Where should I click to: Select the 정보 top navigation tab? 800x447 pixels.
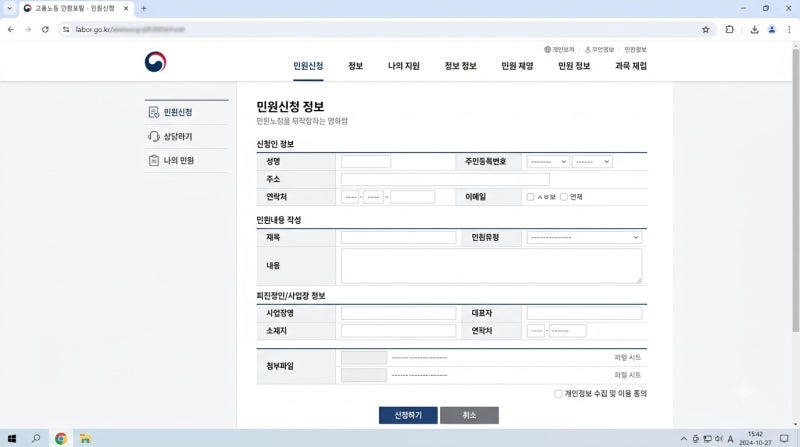tap(356, 66)
